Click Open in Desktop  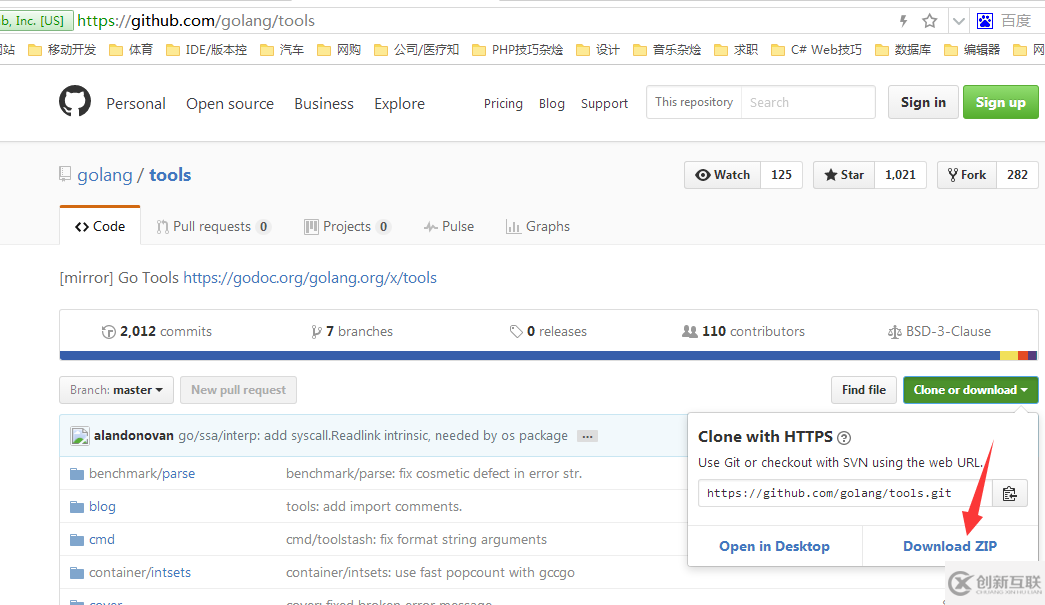click(774, 546)
